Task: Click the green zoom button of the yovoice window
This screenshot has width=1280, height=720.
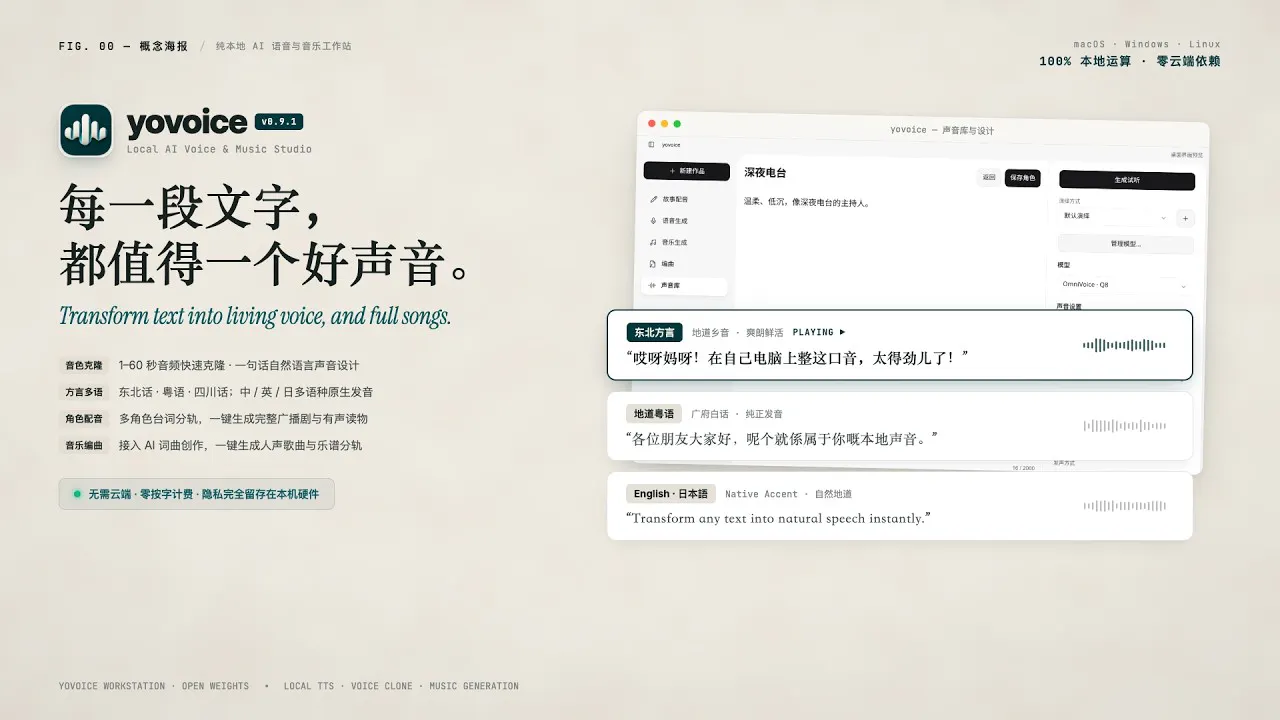Action: pyautogui.click(x=677, y=124)
